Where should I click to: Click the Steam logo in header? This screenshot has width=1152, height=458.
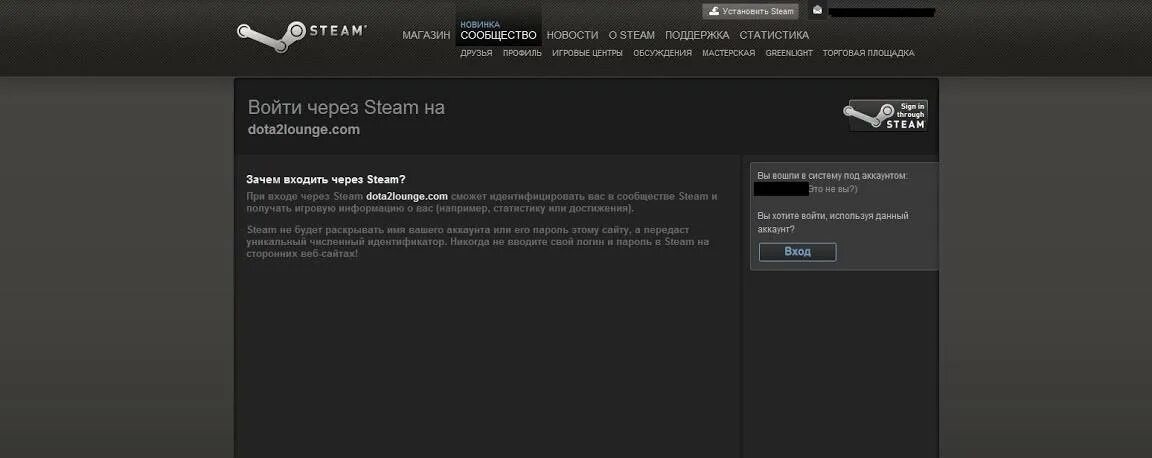tap(301, 36)
